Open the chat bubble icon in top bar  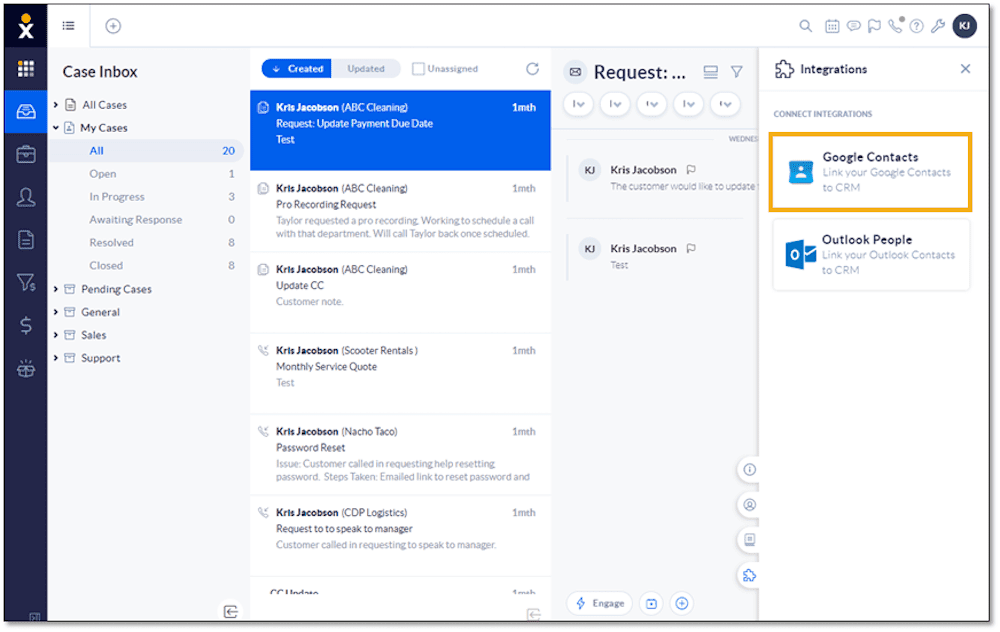coord(853,26)
